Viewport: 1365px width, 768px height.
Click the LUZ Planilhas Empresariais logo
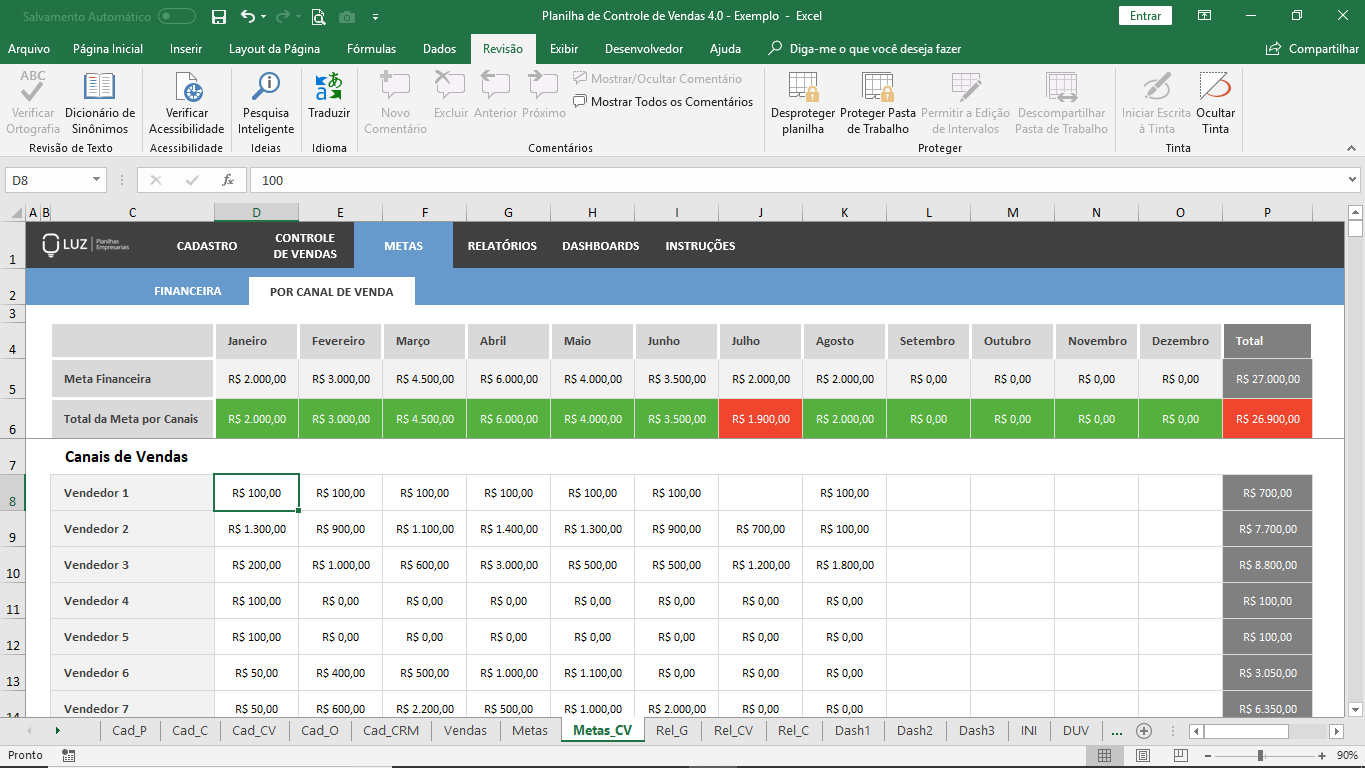coord(85,245)
